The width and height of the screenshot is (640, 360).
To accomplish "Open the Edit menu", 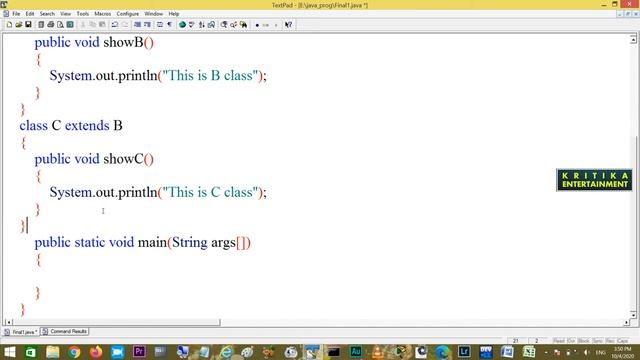I will (x=30, y=14).
